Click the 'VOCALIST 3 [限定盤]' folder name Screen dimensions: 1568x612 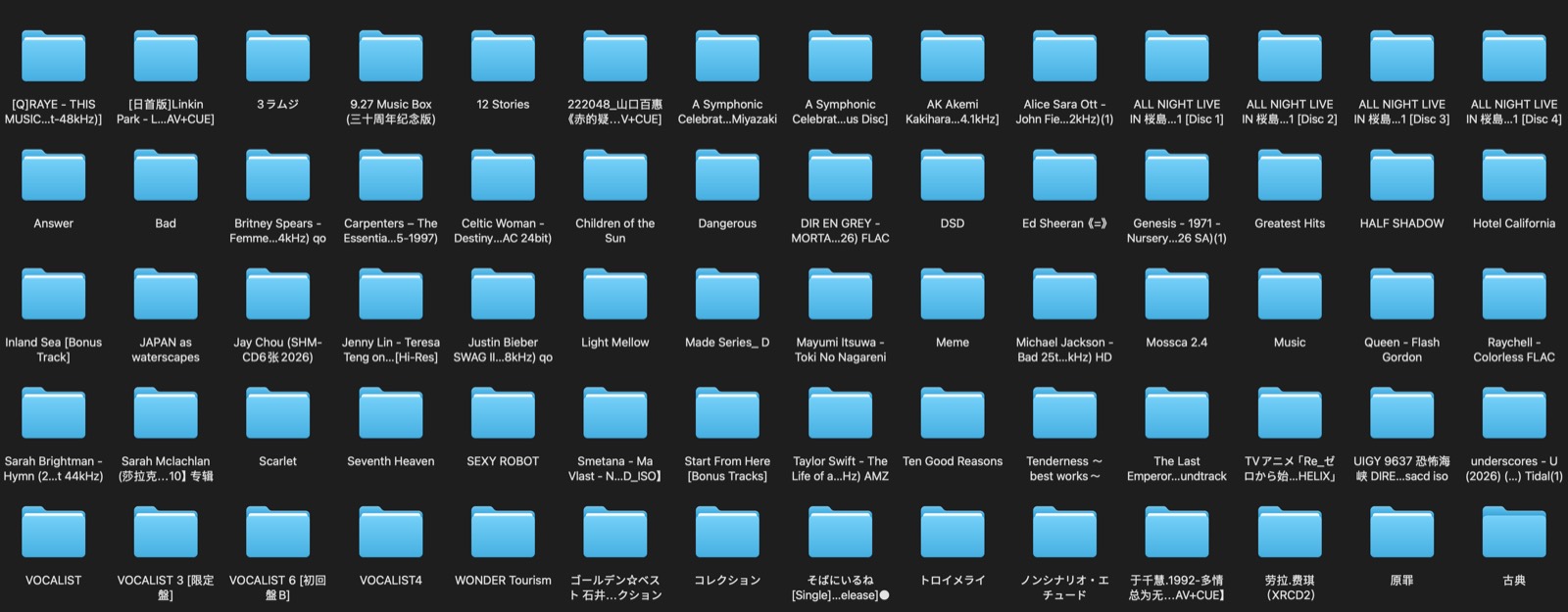(166, 588)
